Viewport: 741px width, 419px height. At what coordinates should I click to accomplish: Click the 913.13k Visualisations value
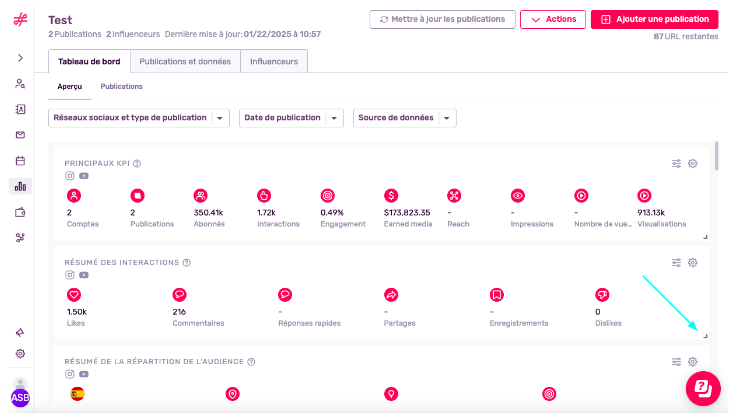click(x=651, y=213)
